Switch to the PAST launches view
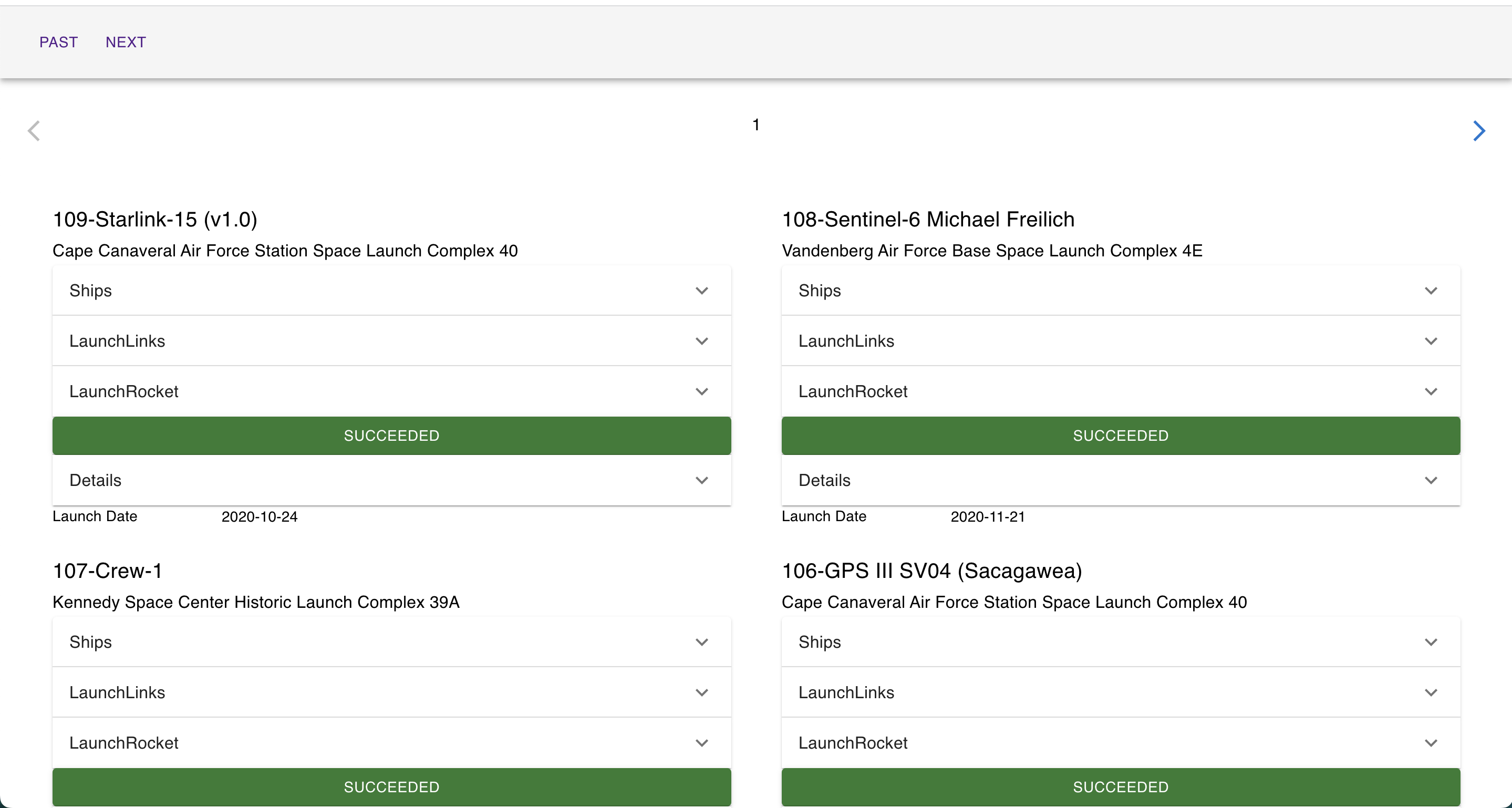The width and height of the screenshot is (1512, 808). pos(58,42)
